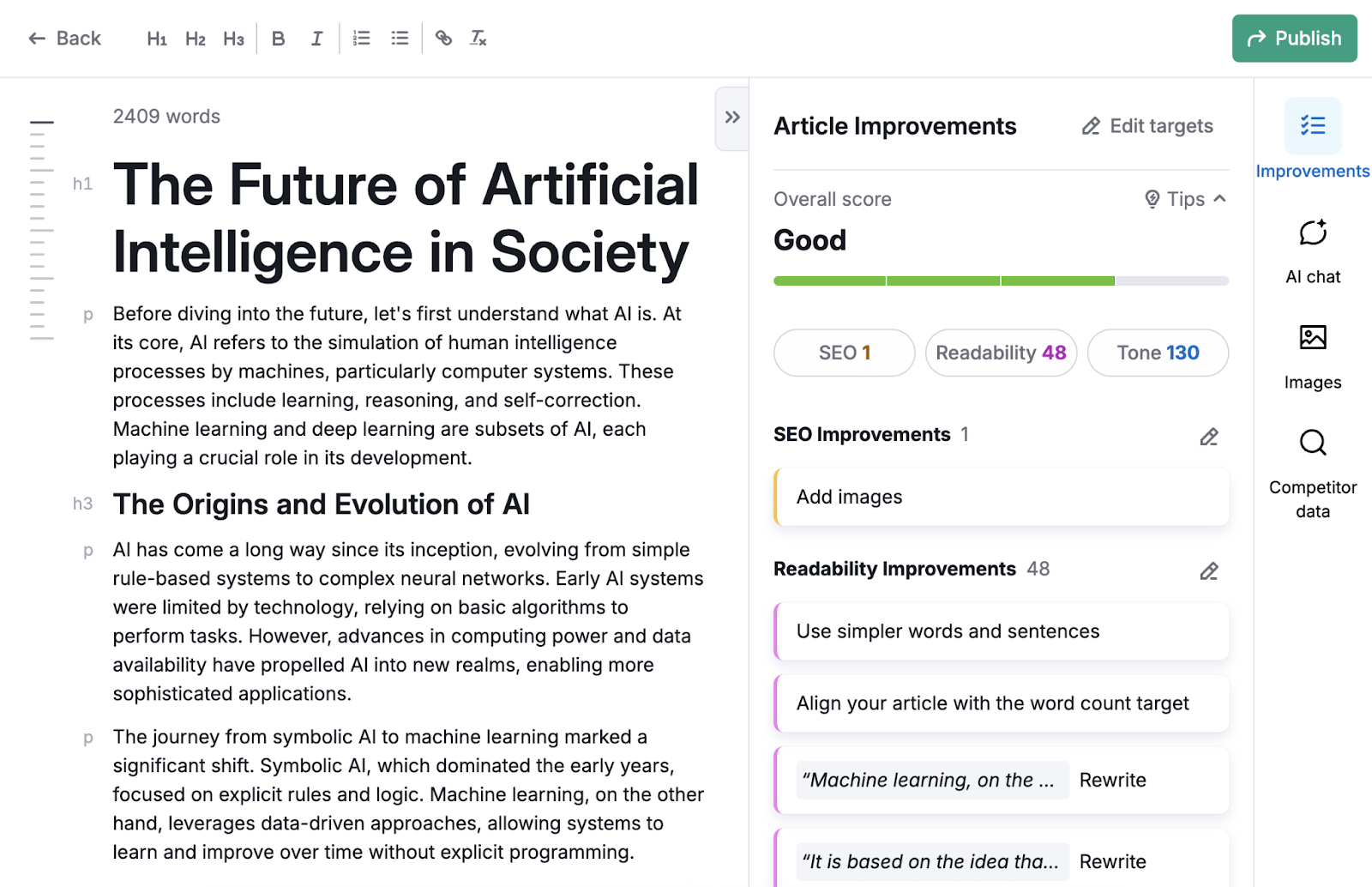The height and width of the screenshot is (887, 1372).
Task: Open the AI chat panel
Action: [1311, 249]
